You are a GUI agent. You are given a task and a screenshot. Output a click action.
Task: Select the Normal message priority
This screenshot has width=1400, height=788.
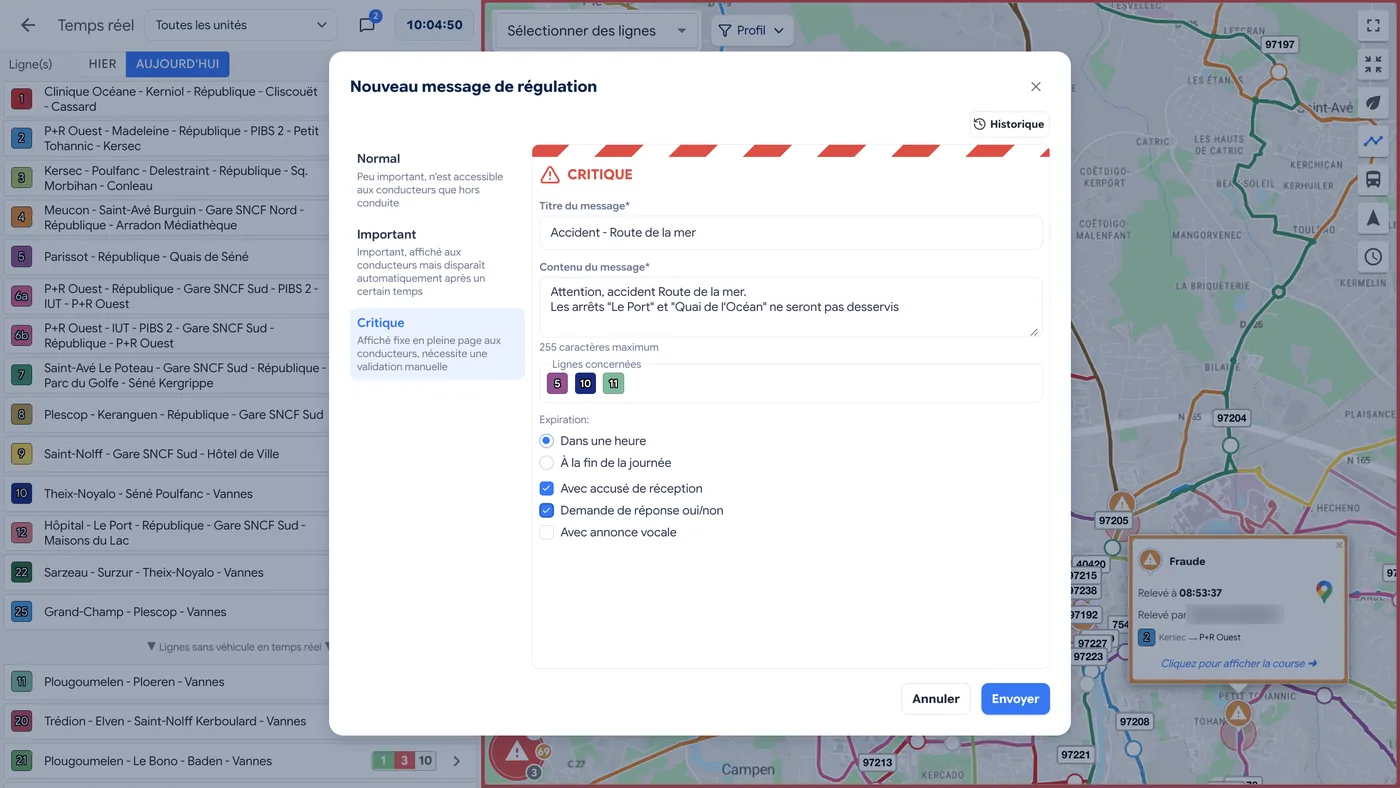pyautogui.click(x=437, y=180)
